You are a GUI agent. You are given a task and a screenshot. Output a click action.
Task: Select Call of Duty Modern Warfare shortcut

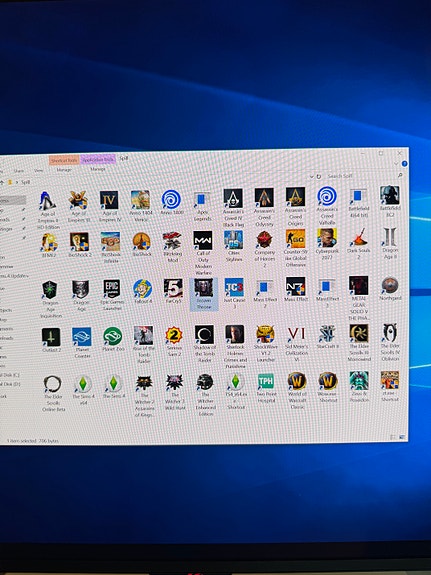pyautogui.click(x=203, y=240)
